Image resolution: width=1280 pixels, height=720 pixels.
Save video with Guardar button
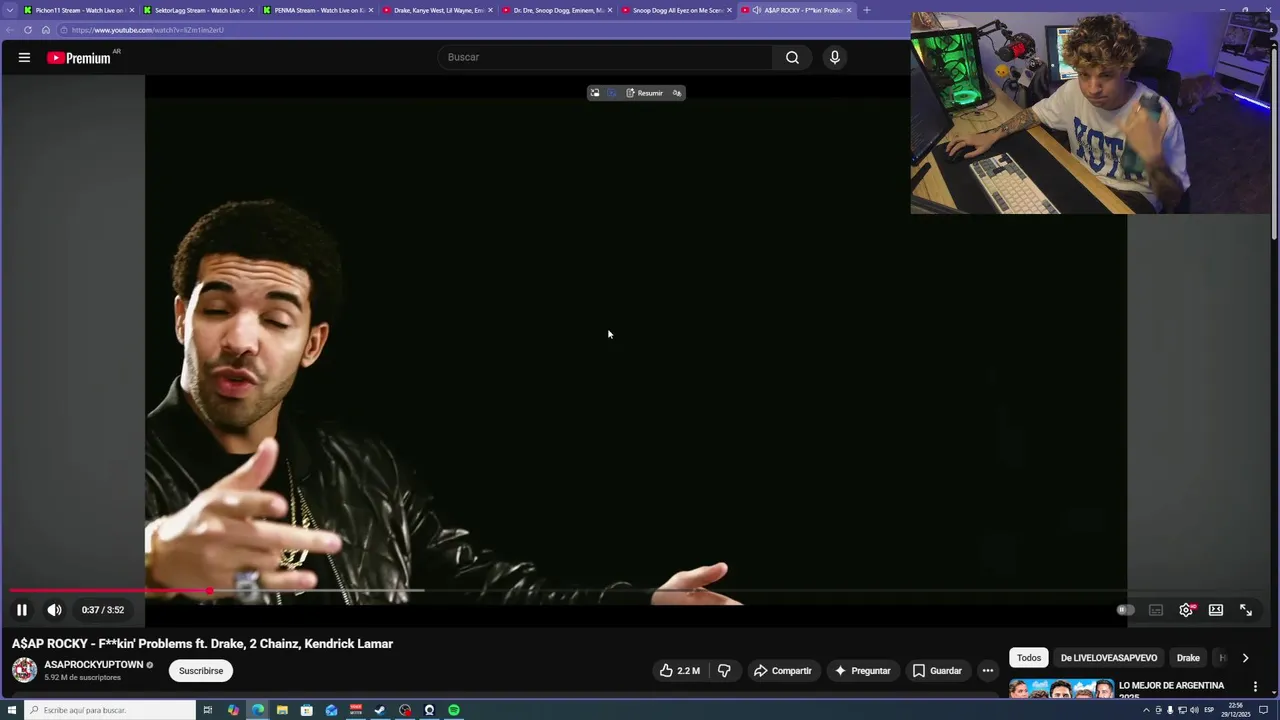coord(937,671)
